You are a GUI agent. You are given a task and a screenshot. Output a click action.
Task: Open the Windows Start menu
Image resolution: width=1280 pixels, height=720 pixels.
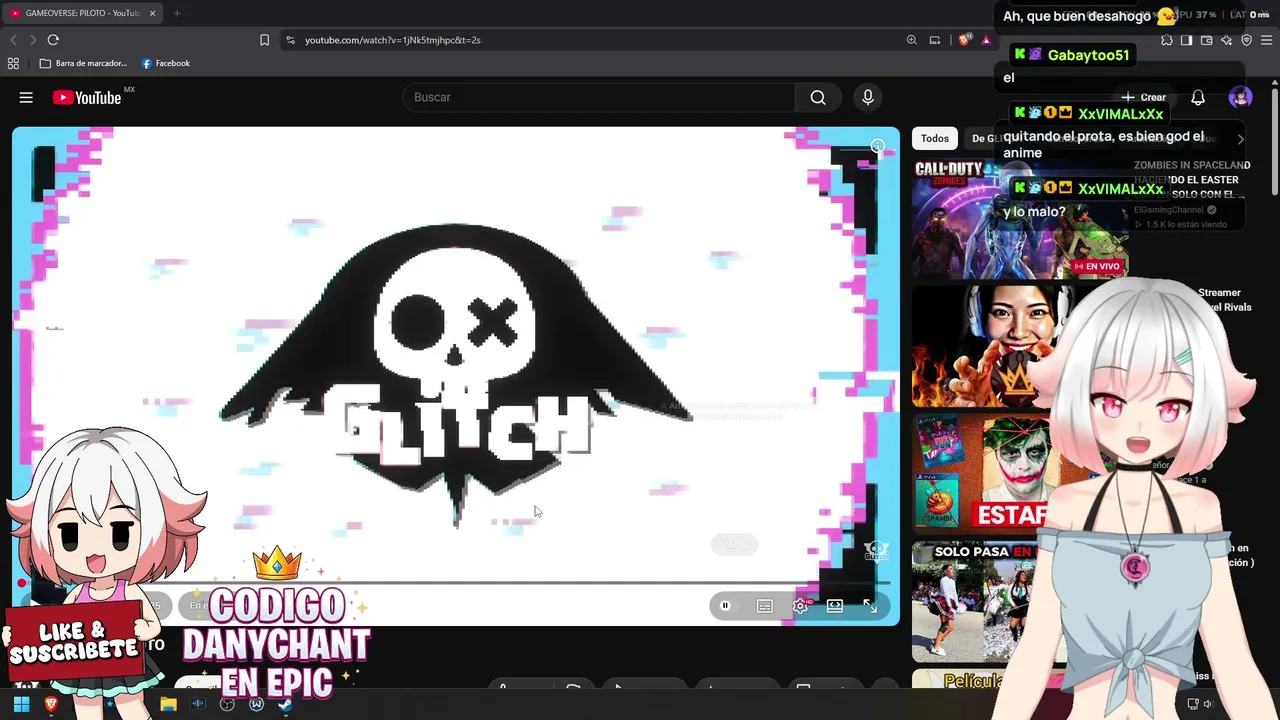pos(21,704)
